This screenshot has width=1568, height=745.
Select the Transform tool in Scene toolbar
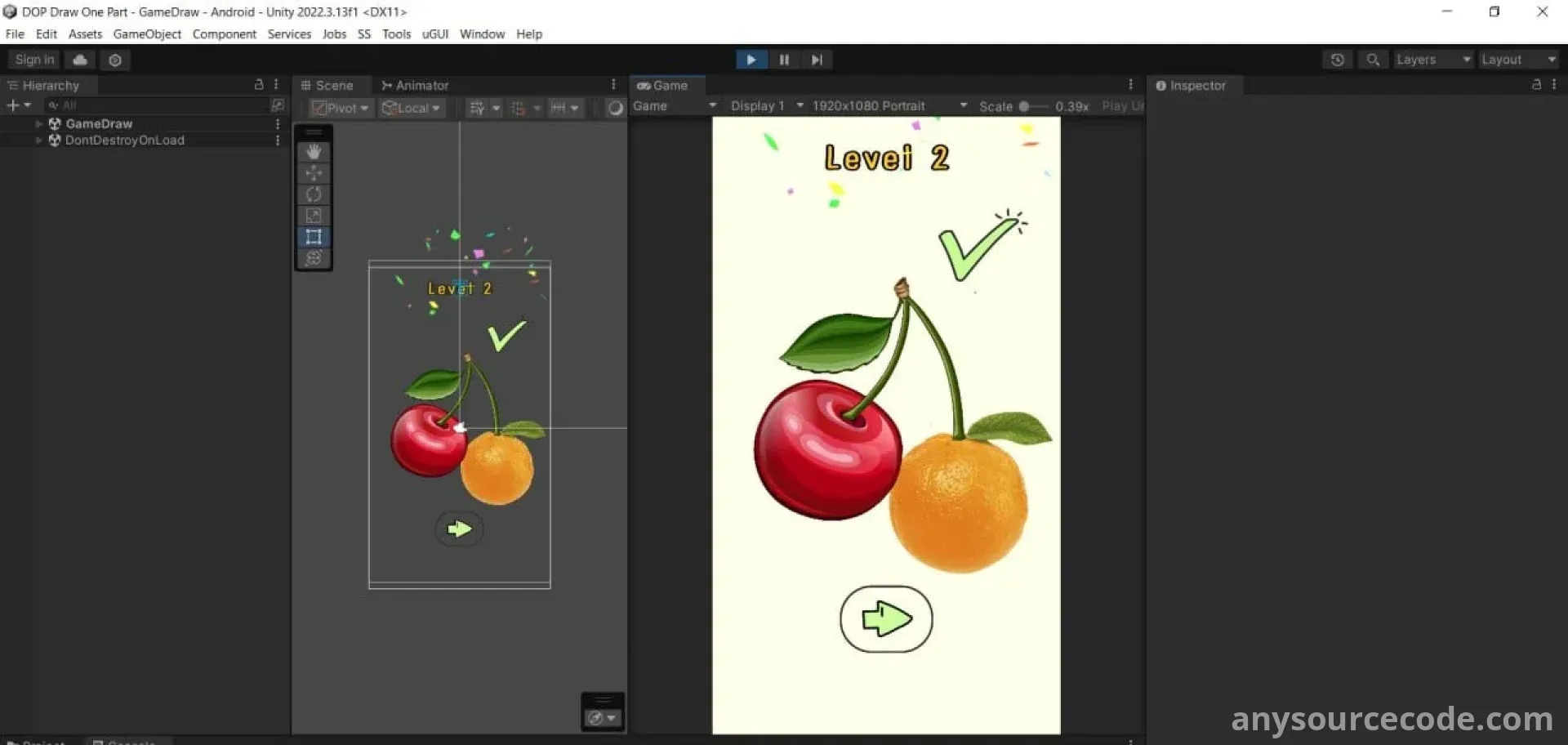click(x=314, y=258)
